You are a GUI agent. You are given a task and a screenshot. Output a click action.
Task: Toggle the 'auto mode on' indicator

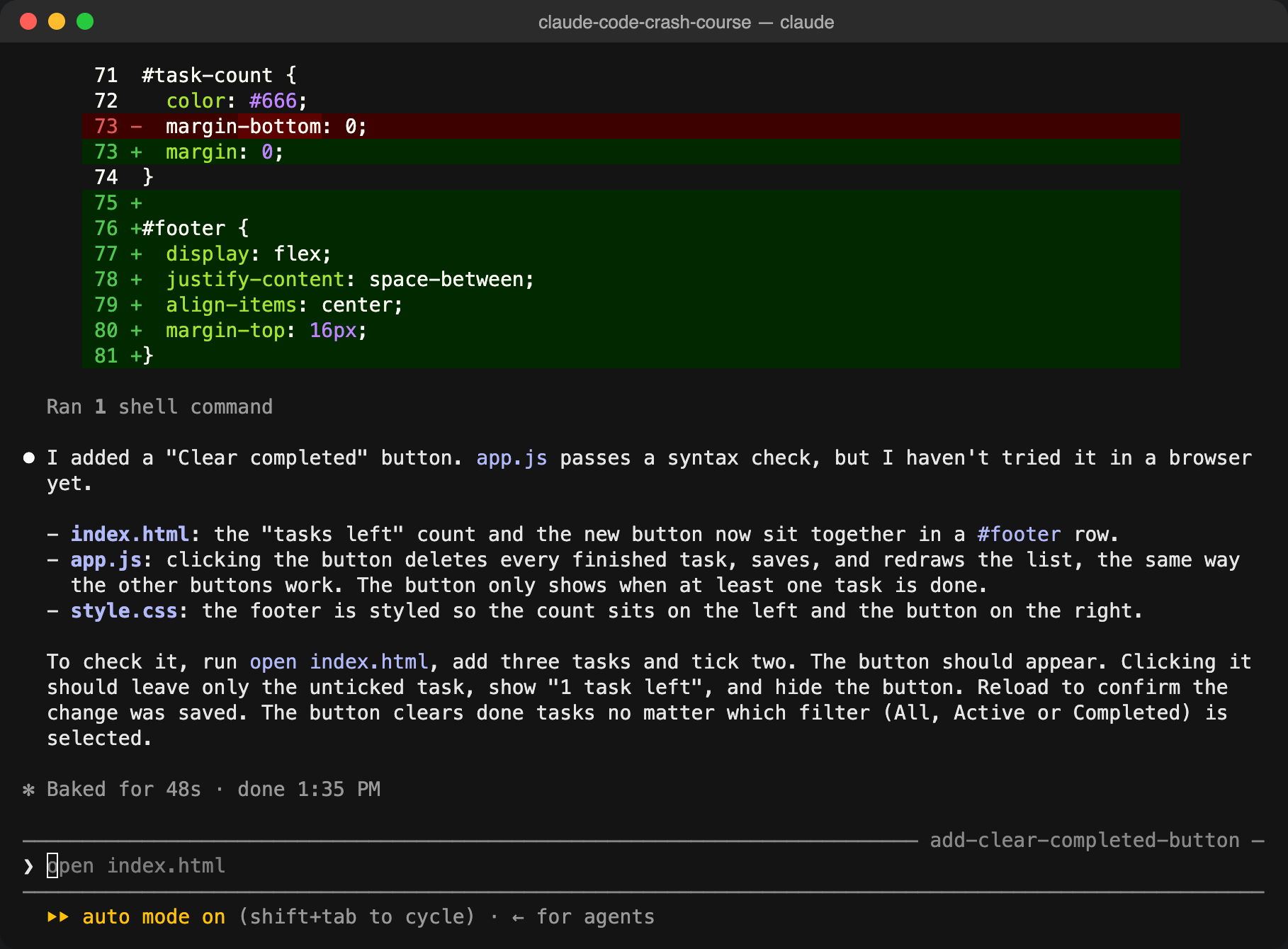pyautogui.click(x=154, y=917)
